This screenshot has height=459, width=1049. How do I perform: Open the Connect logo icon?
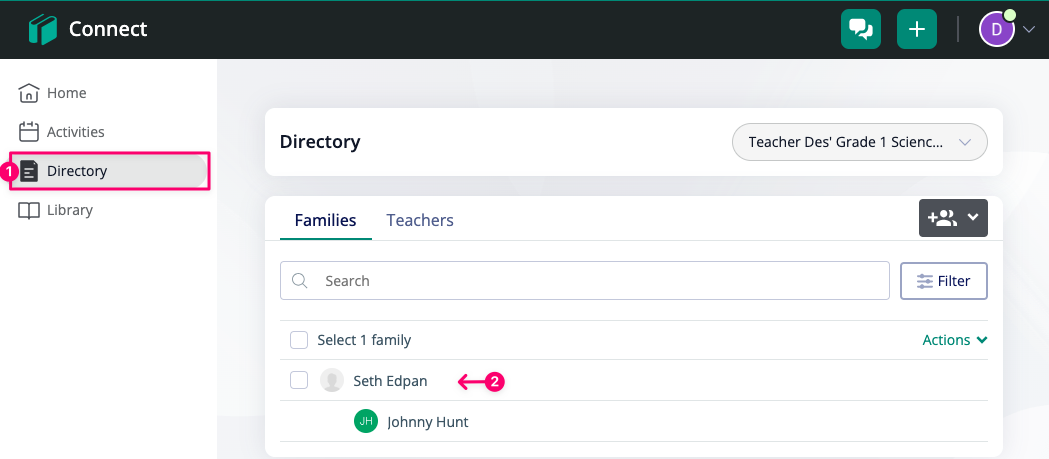[43, 29]
